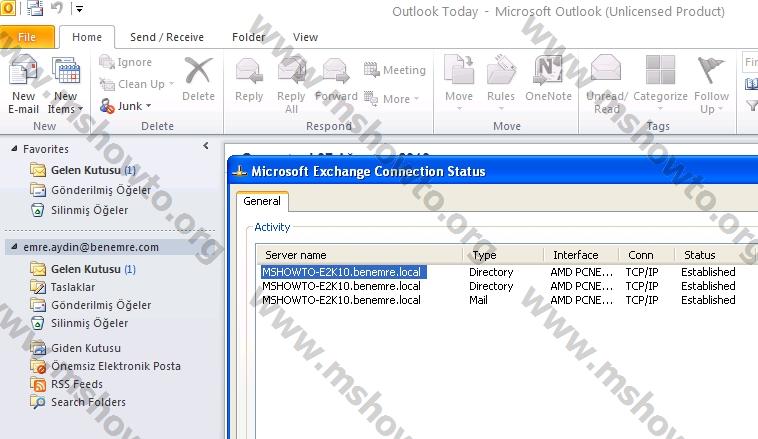758x439 pixels.
Task: Open the Categorize dropdown
Action: 660,83
